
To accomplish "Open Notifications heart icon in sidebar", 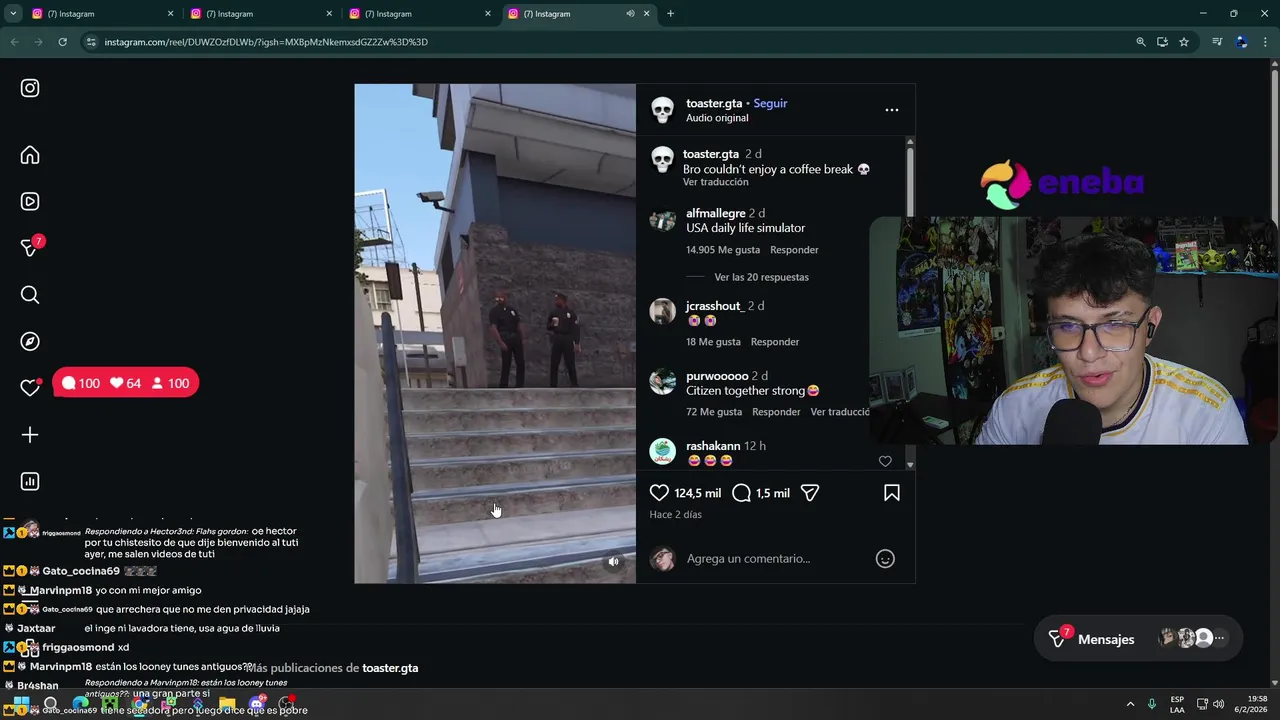I will click(x=30, y=388).
